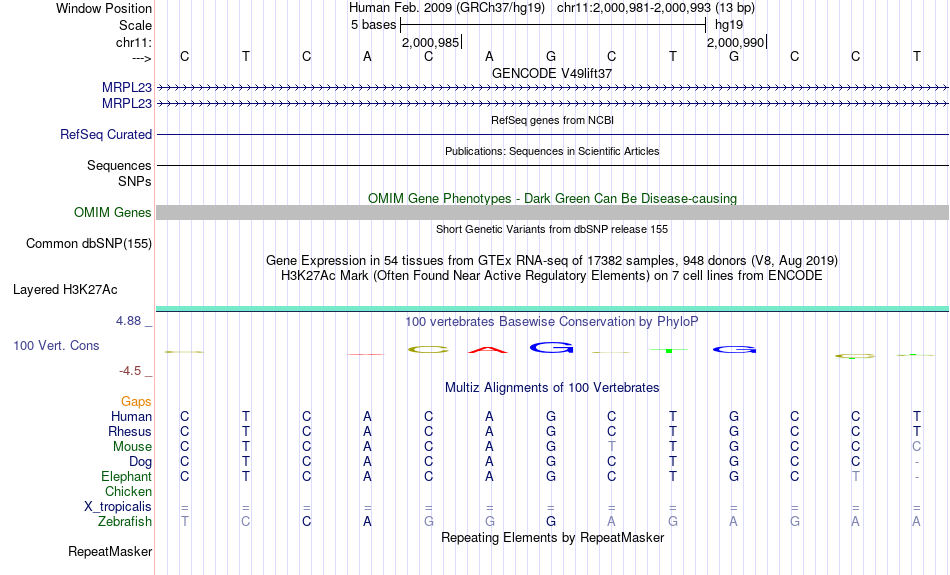The height and width of the screenshot is (575, 950).
Task: Click the gray OMIM Genes bar
Action: click(552, 212)
